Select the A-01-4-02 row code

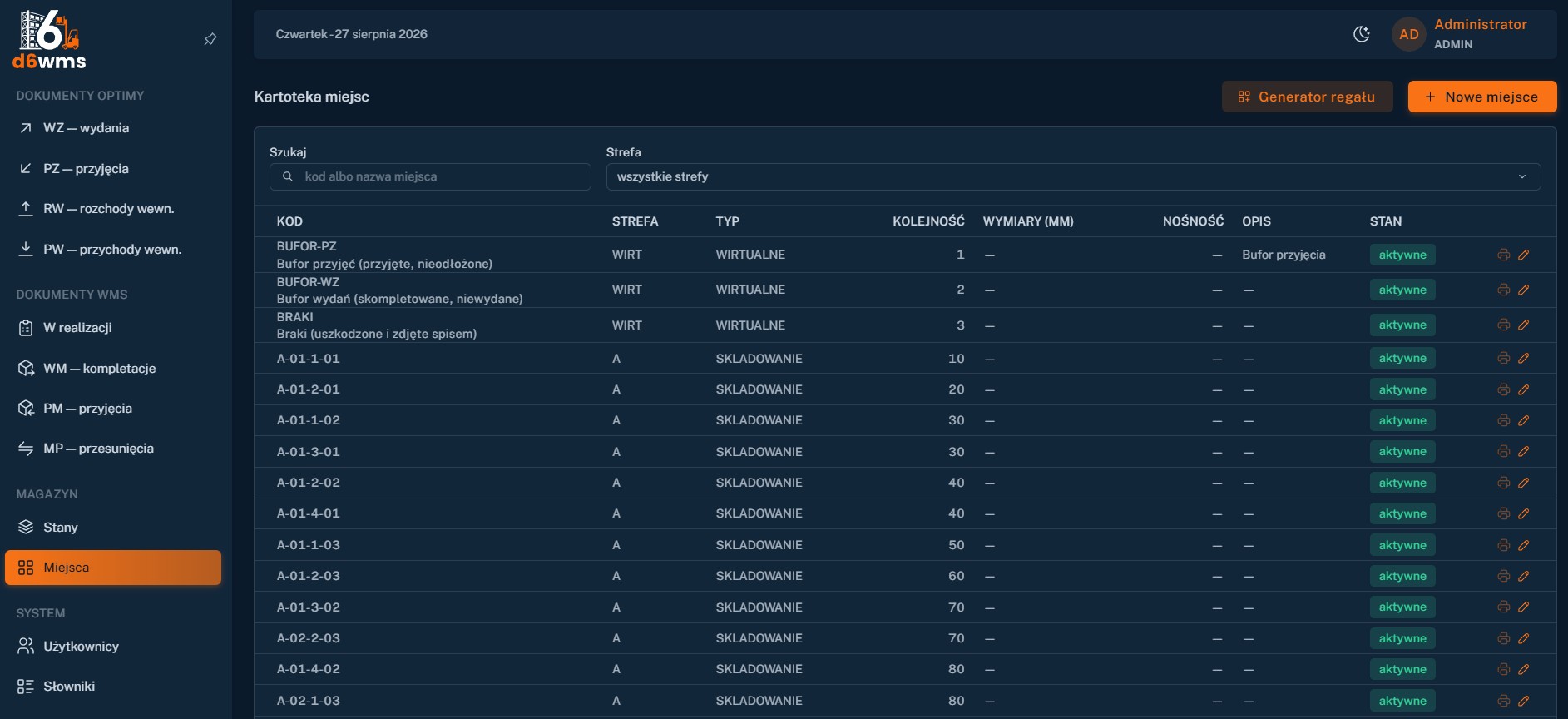click(x=309, y=669)
